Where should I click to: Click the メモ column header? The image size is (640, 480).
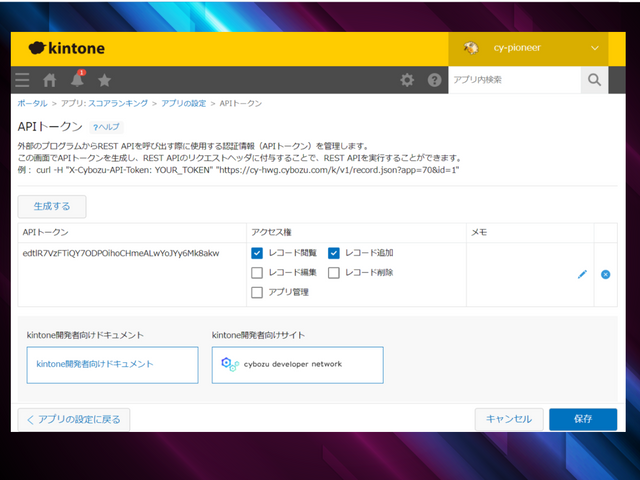tap(479, 233)
